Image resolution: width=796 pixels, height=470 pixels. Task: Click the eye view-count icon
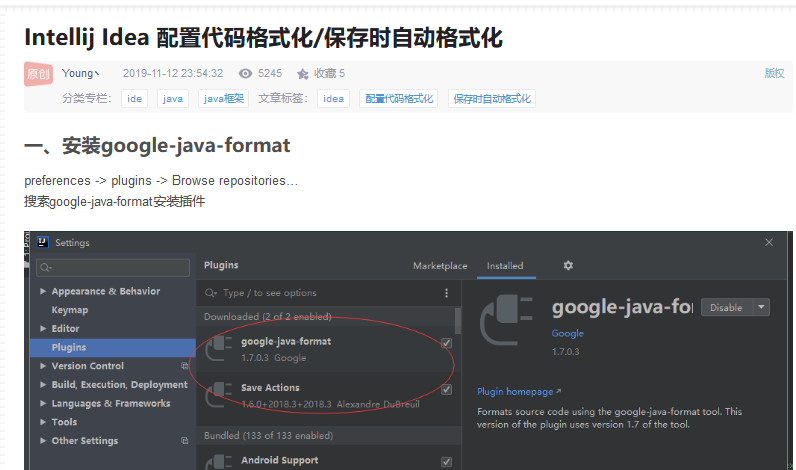[245, 74]
